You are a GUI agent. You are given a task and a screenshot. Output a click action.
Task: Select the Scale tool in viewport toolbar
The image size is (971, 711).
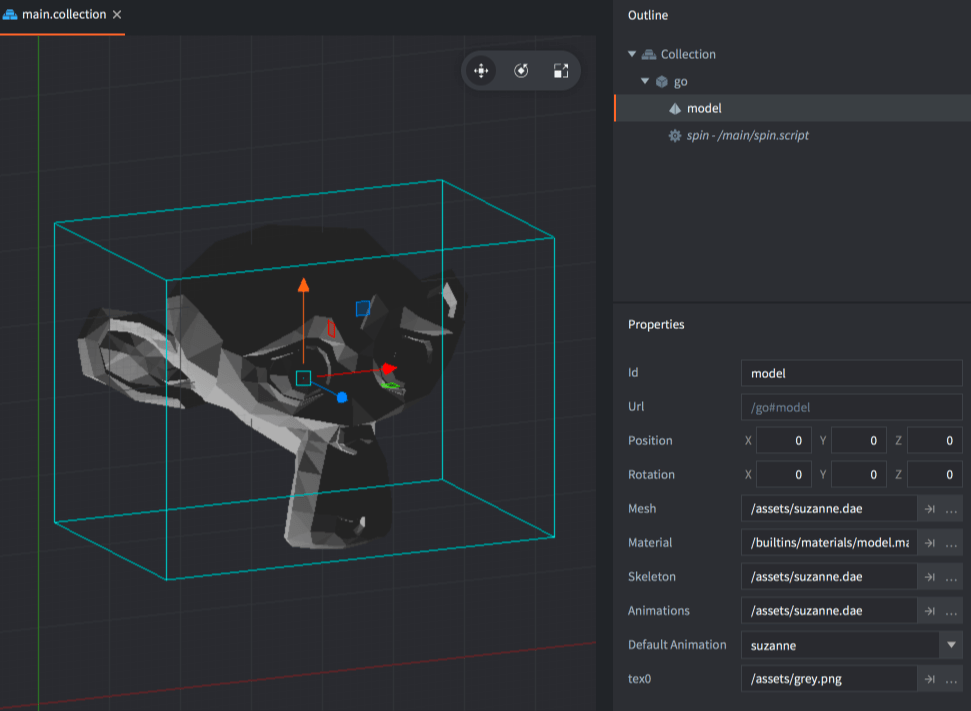click(x=560, y=71)
